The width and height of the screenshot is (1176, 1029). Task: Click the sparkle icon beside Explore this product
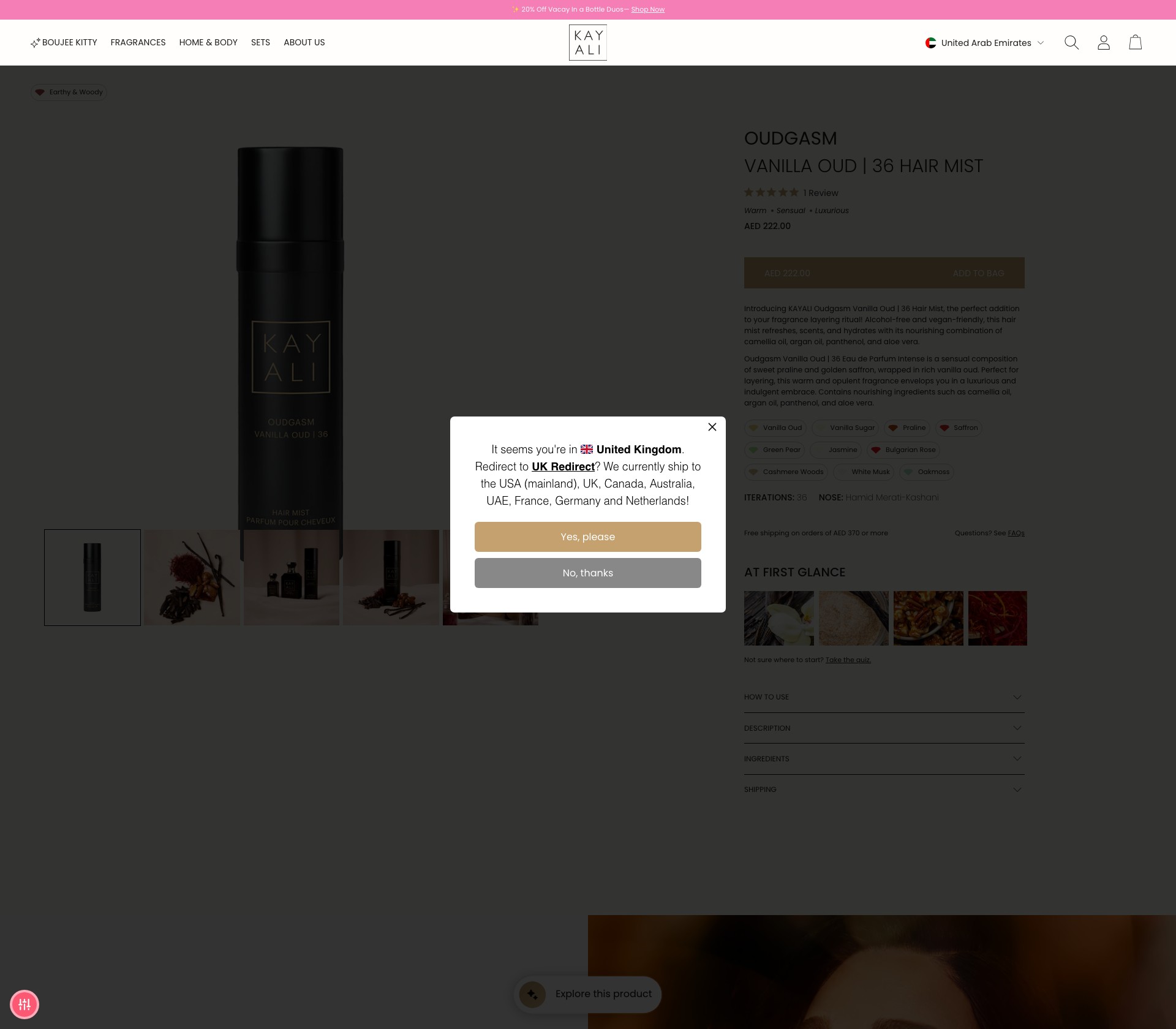532,994
